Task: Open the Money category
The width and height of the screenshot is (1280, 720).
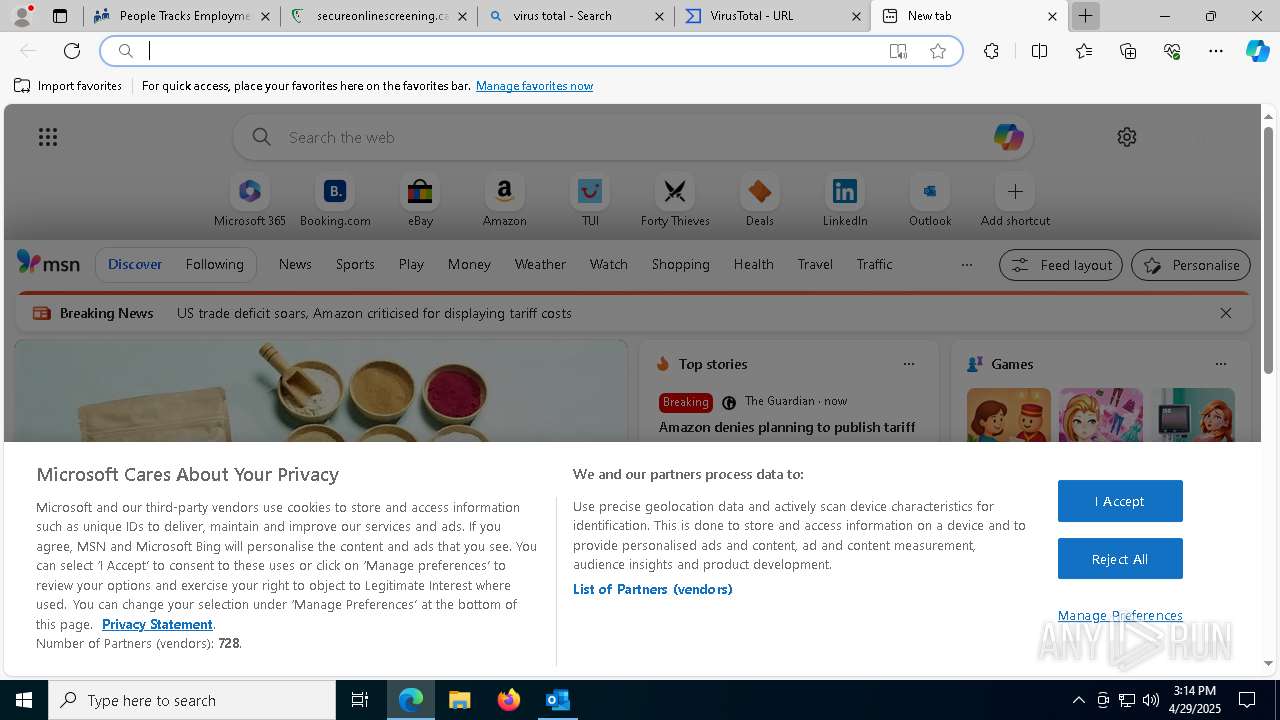Action: point(469,264)
